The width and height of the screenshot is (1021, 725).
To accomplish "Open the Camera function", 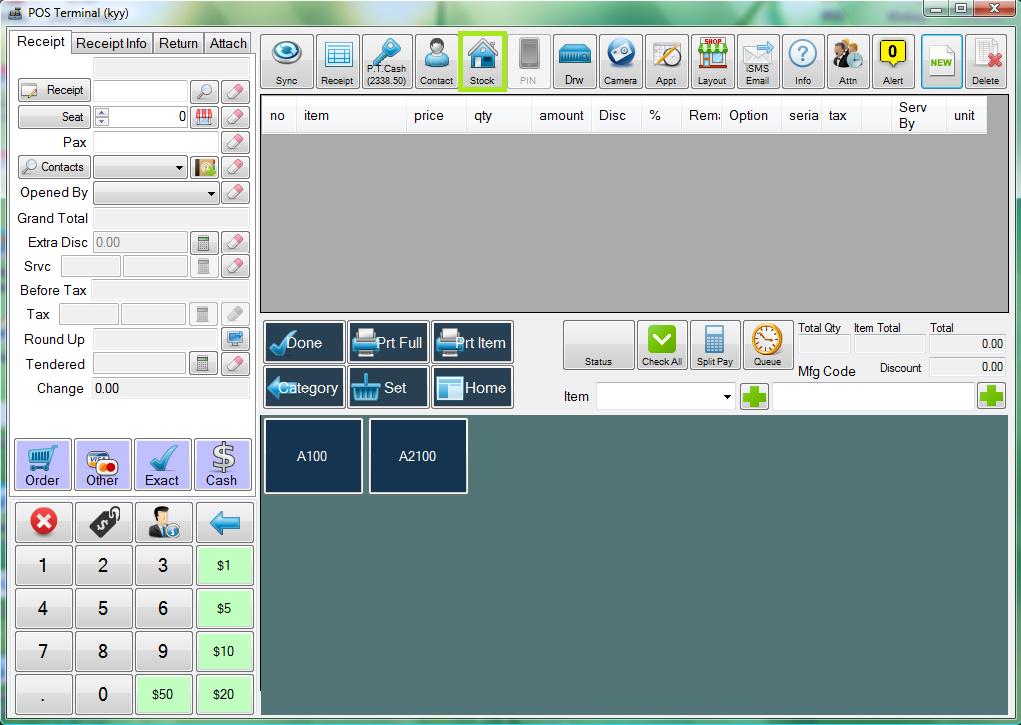I will (622, 60).
